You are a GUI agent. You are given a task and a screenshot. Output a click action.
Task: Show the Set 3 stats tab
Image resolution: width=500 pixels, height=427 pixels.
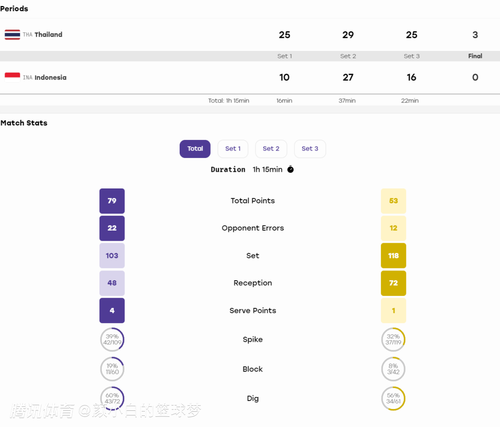310,149
